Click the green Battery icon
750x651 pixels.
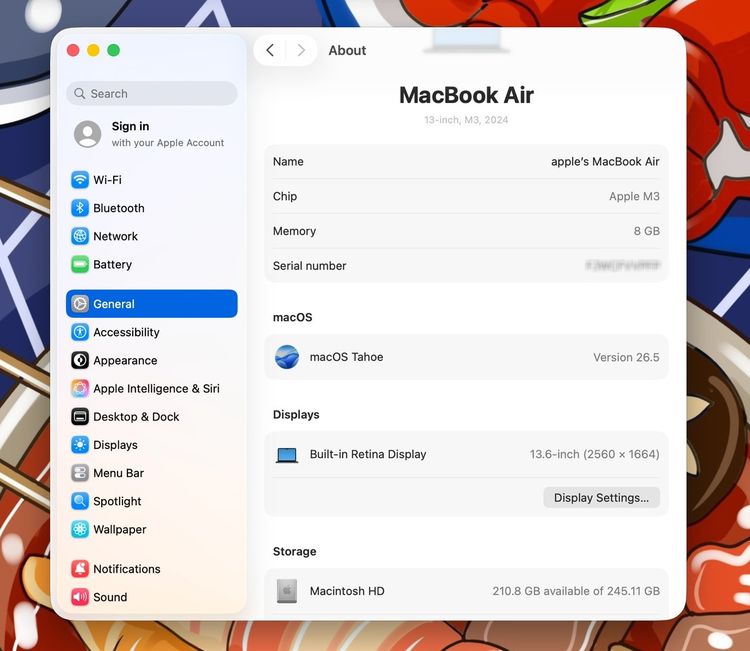click(80, 265)
